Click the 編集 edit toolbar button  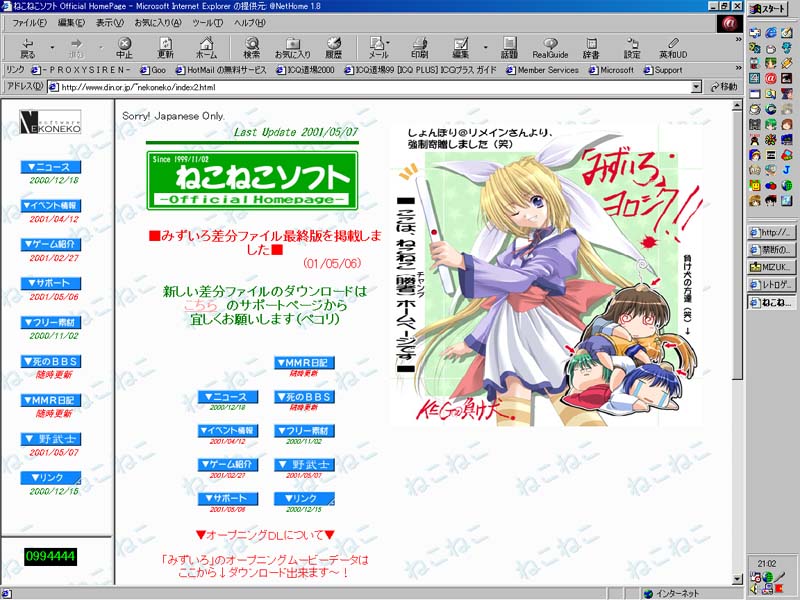pyautogui.click(x=461, y=48)
